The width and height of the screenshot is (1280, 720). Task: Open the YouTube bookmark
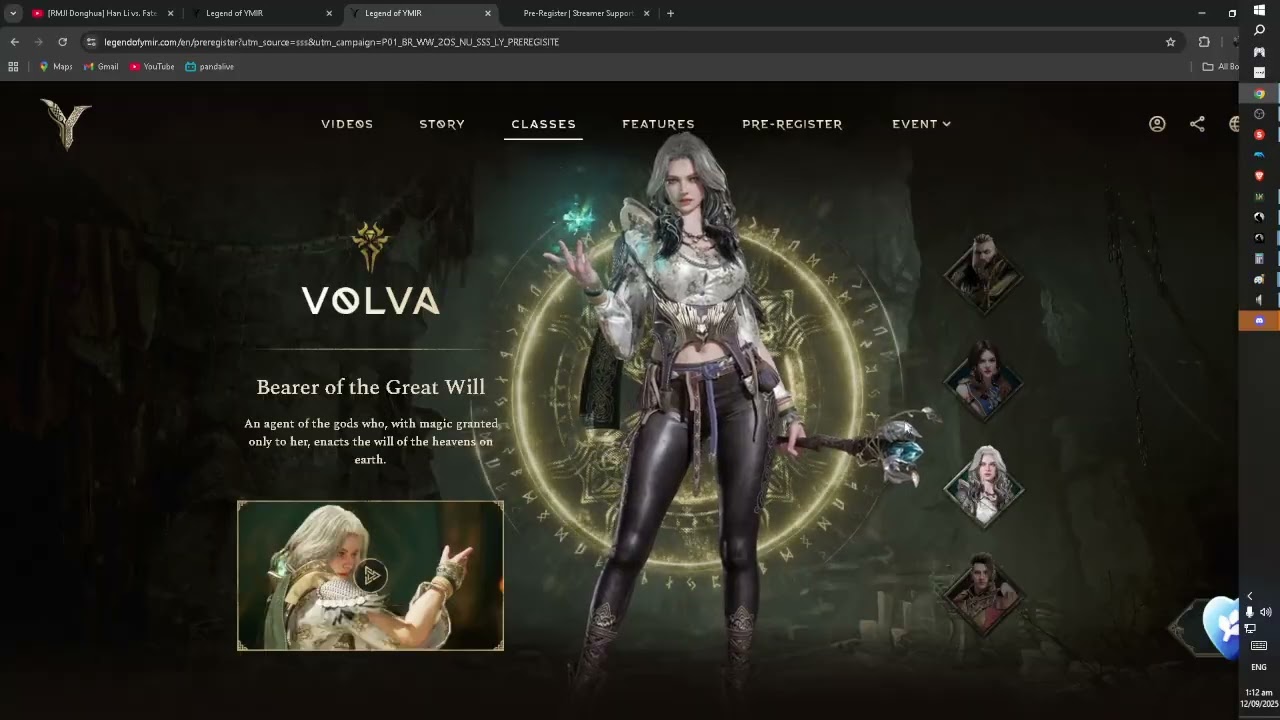[152, 67]
